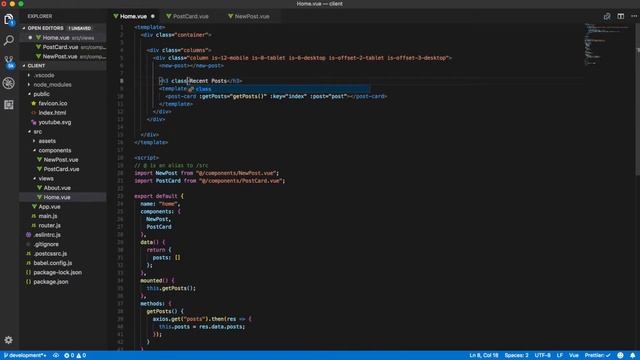The image size is (640, 360).
Task: Open package.json file
Action: (63, 282)
